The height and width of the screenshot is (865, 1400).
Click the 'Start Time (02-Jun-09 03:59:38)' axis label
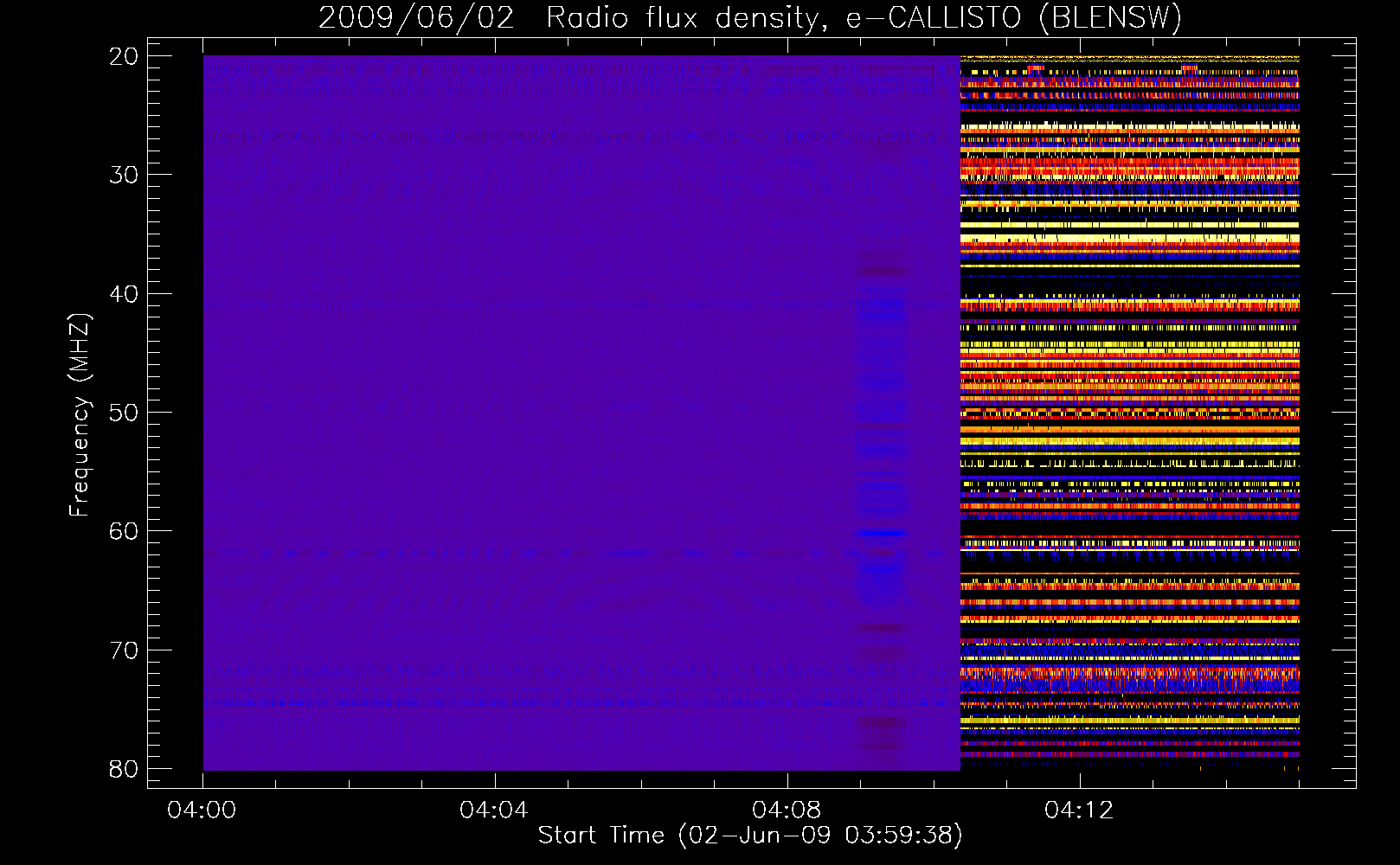[x=750, y=836]
